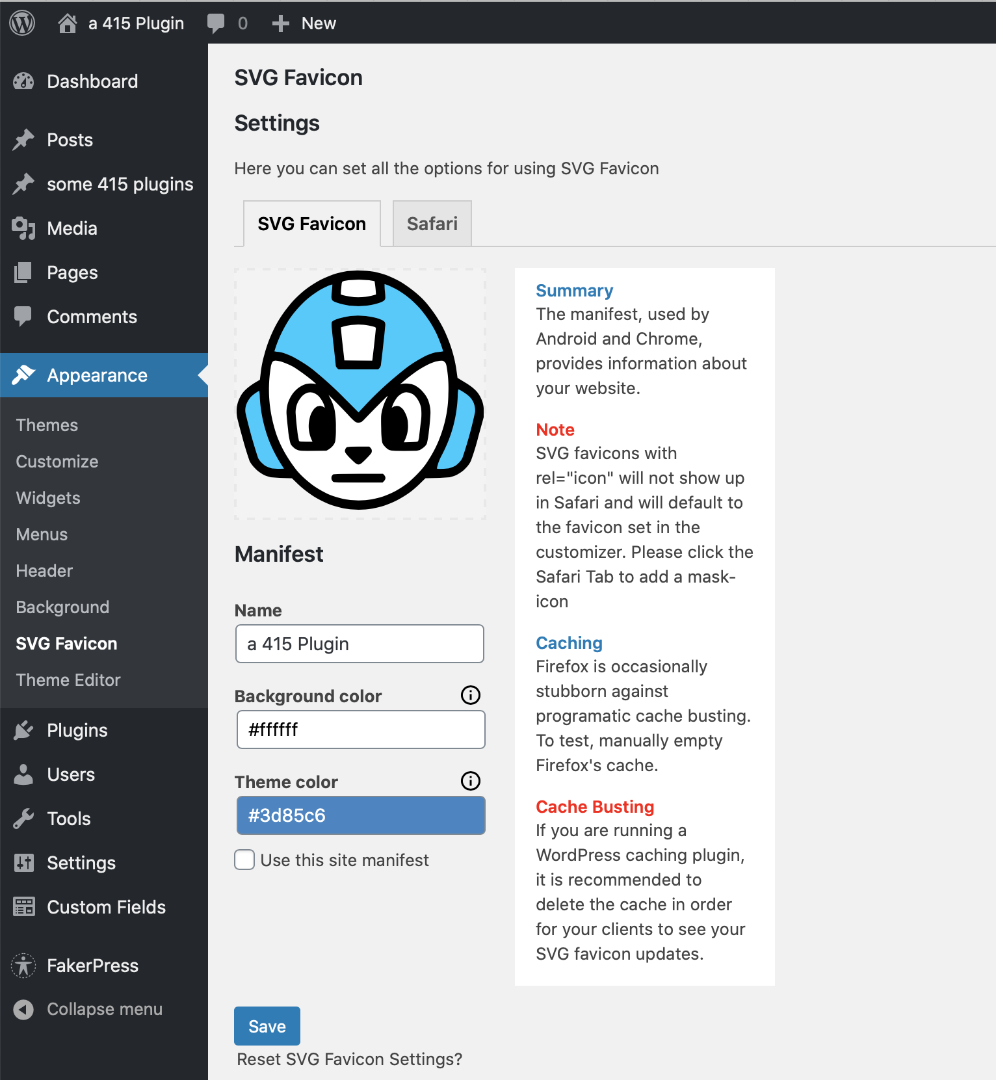
Task: Click the Appearance paintbrush icon
Action: [23, 375]
